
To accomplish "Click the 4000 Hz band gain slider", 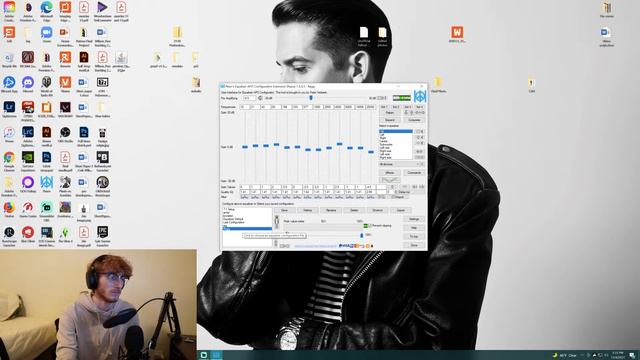I will click(x=340, y=144).
